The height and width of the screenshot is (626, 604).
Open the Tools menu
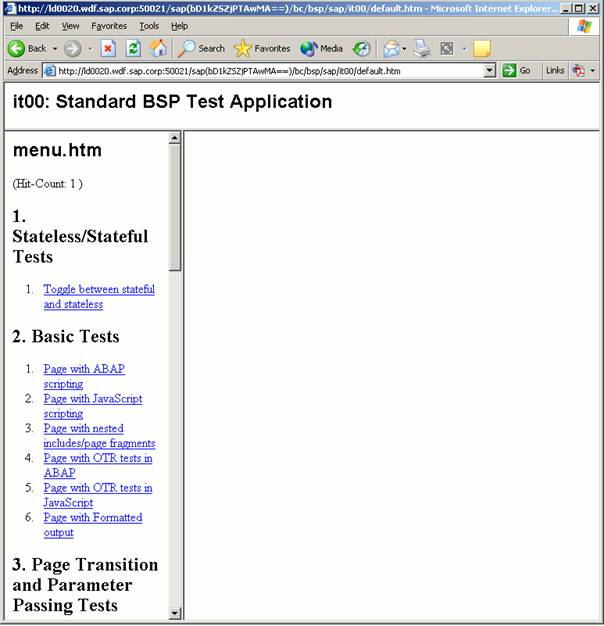click(149, 26)
